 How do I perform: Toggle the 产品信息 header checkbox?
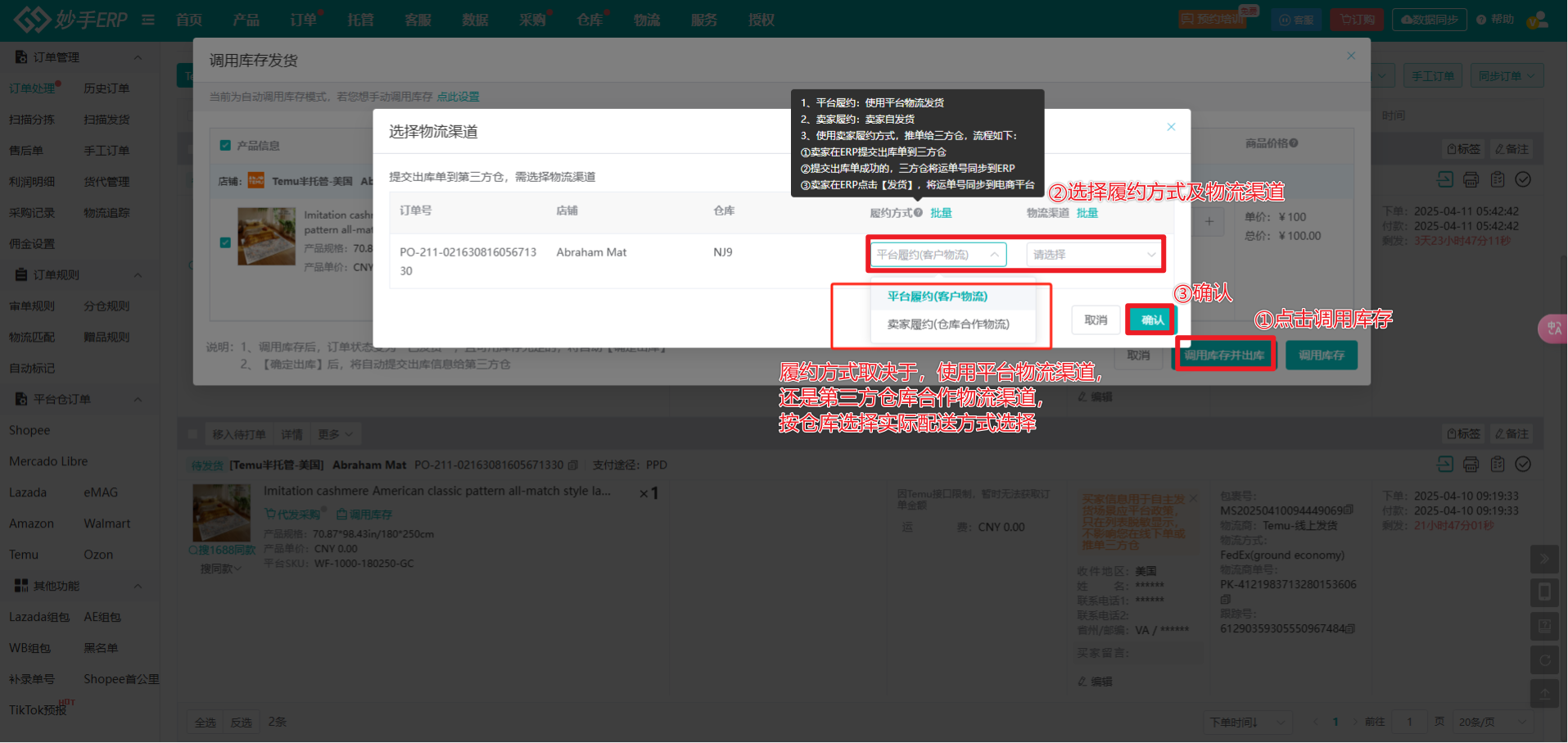pyautogui.click(x=225, y=146)
